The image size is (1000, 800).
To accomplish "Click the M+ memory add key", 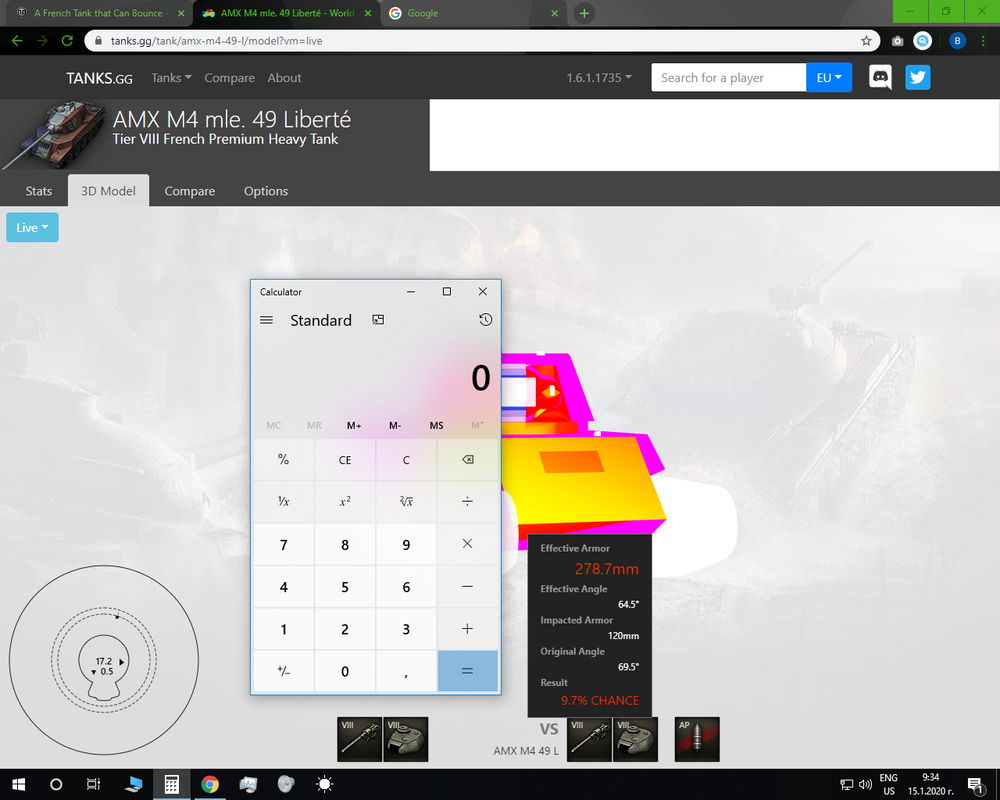I will 354,426.
